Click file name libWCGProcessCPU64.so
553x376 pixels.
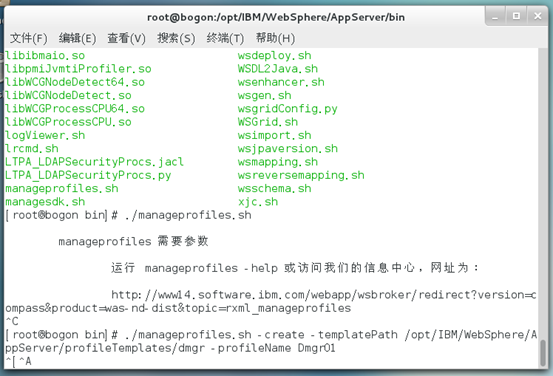[x=75, y=109]
